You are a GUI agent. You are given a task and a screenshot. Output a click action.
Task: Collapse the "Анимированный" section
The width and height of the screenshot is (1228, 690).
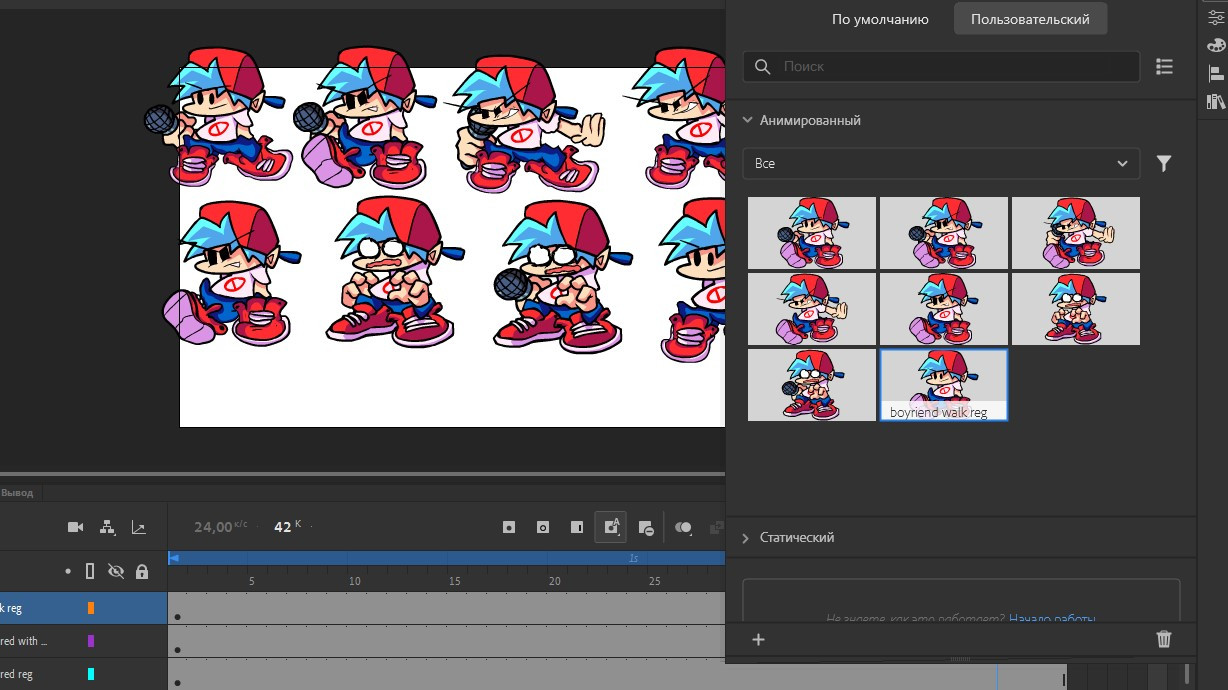click(x=747, y=119)
